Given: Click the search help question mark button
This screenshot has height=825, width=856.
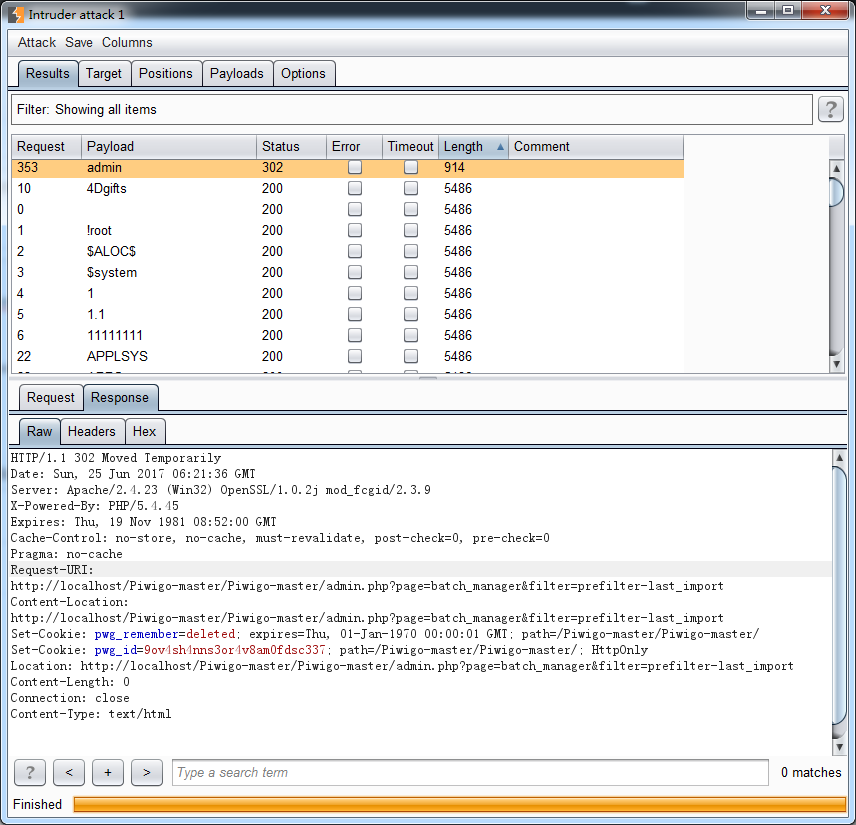Looking at the screenshot, I should (30, 773).
